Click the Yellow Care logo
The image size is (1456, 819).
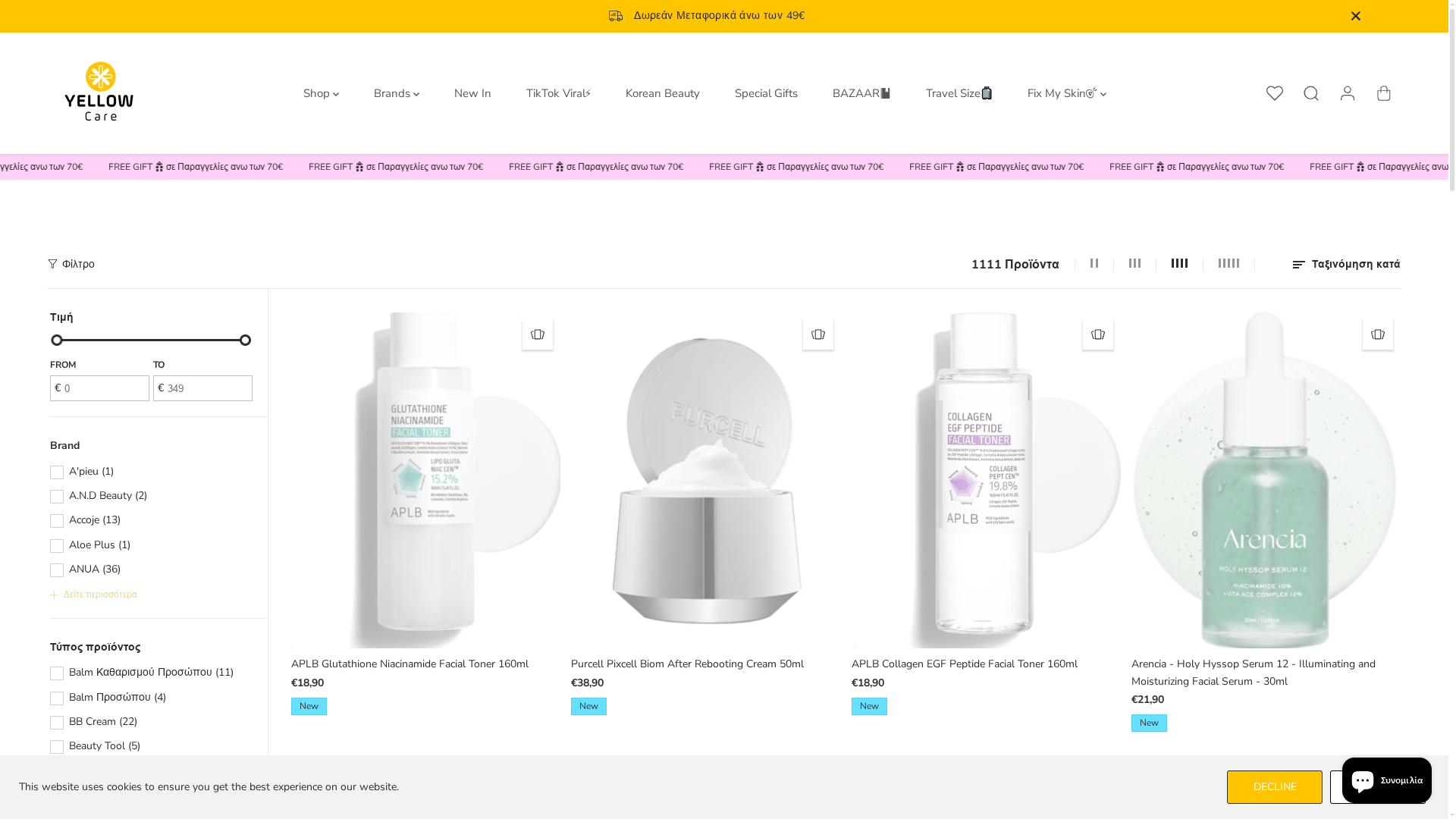pyautogui.click(x=99, y=92)
